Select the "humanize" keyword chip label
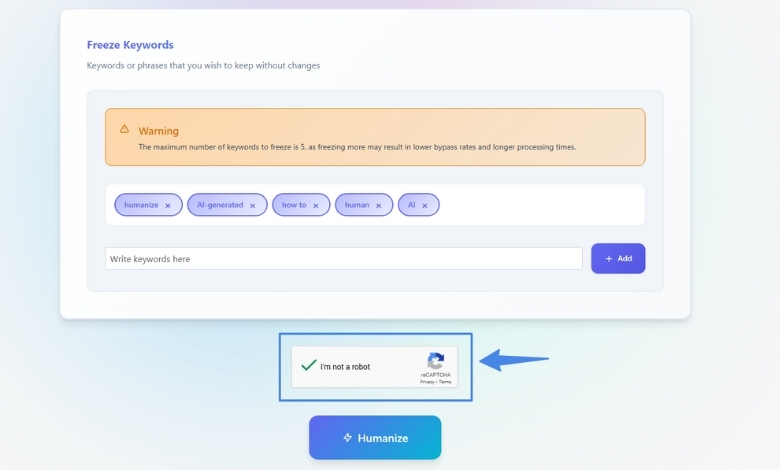Screen dimensions: 780x470 [141, 205]
